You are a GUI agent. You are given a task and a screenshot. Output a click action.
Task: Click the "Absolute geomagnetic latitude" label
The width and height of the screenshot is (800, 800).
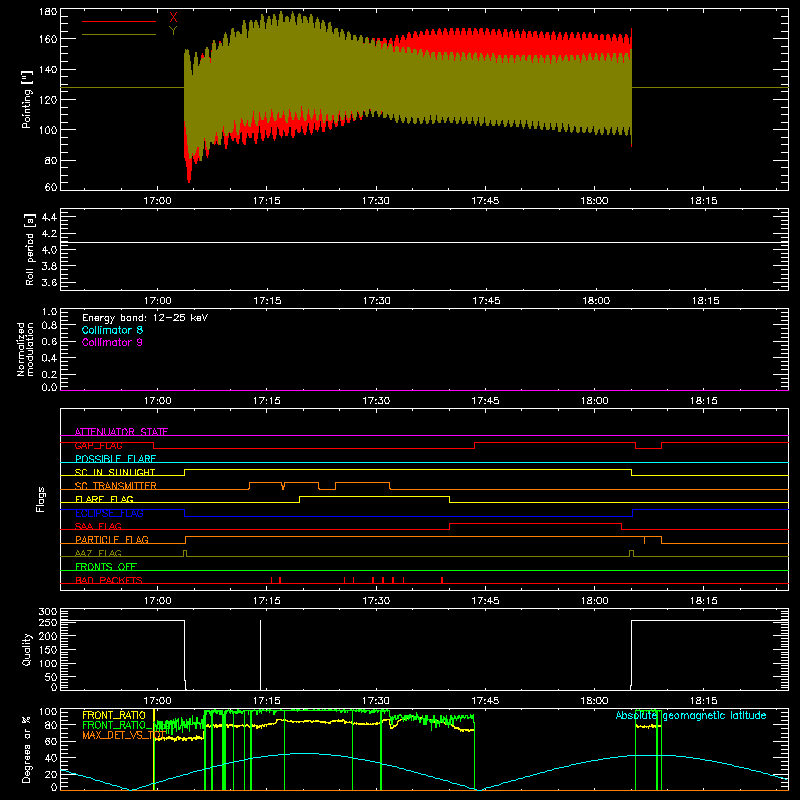coord(691,715)
